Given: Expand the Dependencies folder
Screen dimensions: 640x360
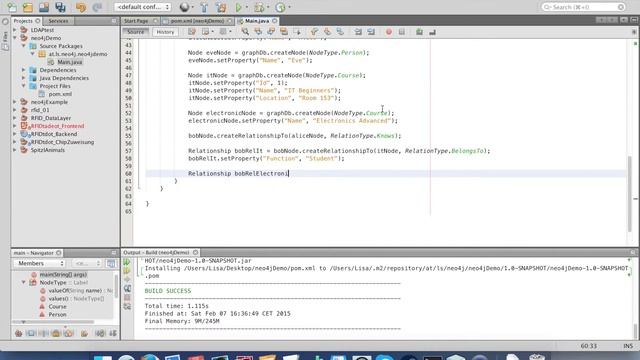Looking at the screenshot, I should pos(24,70).
